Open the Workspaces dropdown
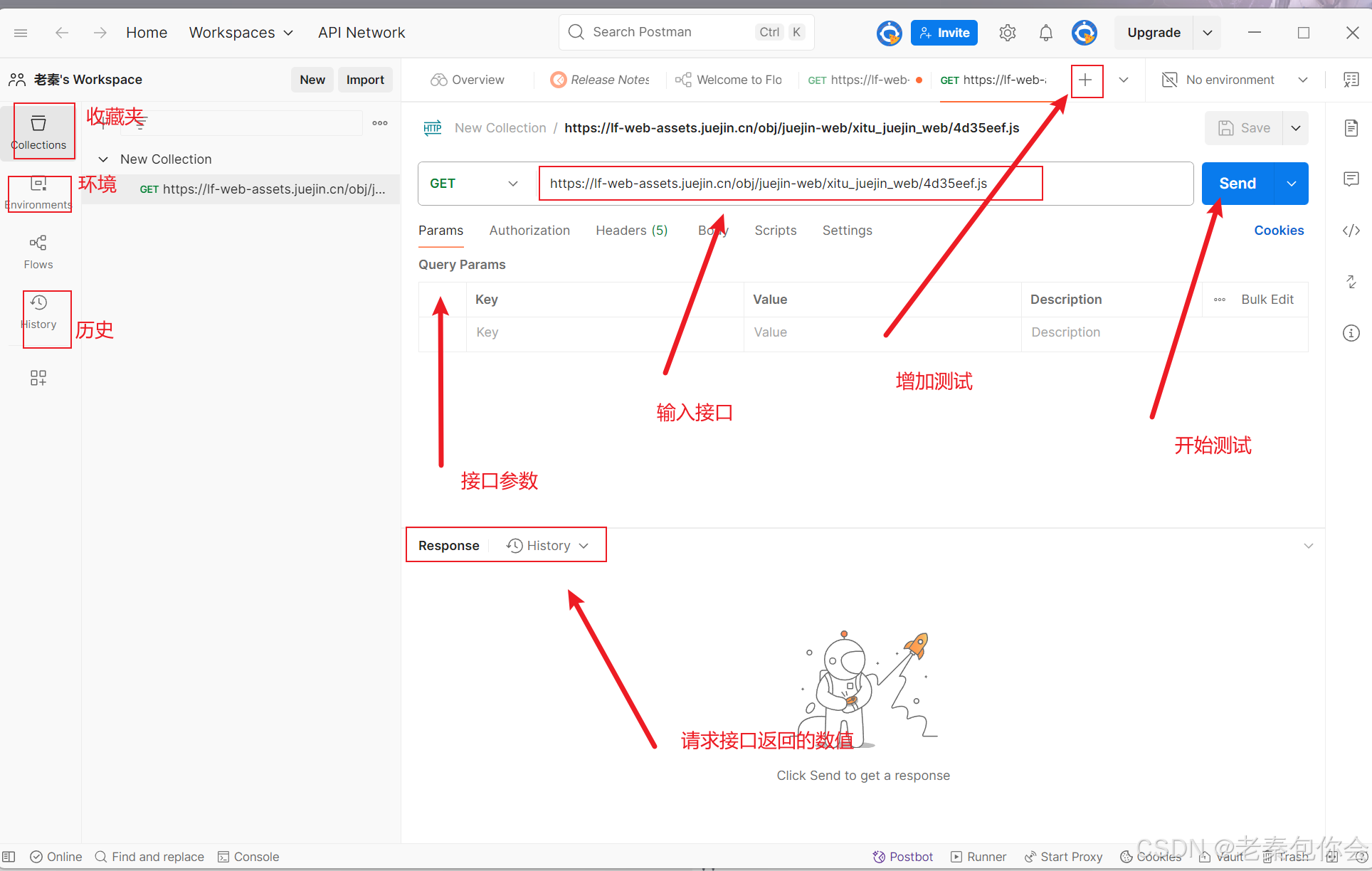Image resolution: width=1372 pixels, height=871 pixels. (x=241, y=33)
